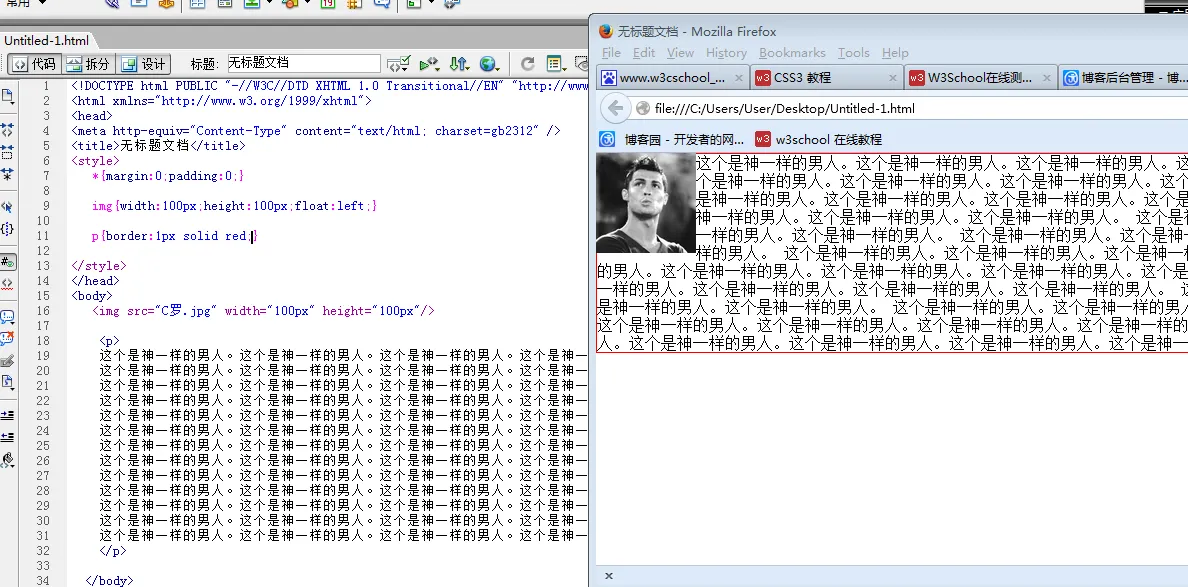Click the Refresh Design View icon
This screenshot has height=587, width=1188.
[x=527, y=64]
